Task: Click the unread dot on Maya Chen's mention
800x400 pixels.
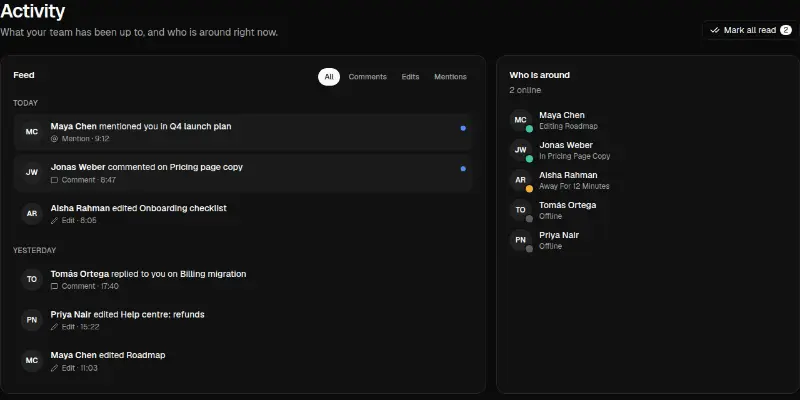Action: (463, 129)
